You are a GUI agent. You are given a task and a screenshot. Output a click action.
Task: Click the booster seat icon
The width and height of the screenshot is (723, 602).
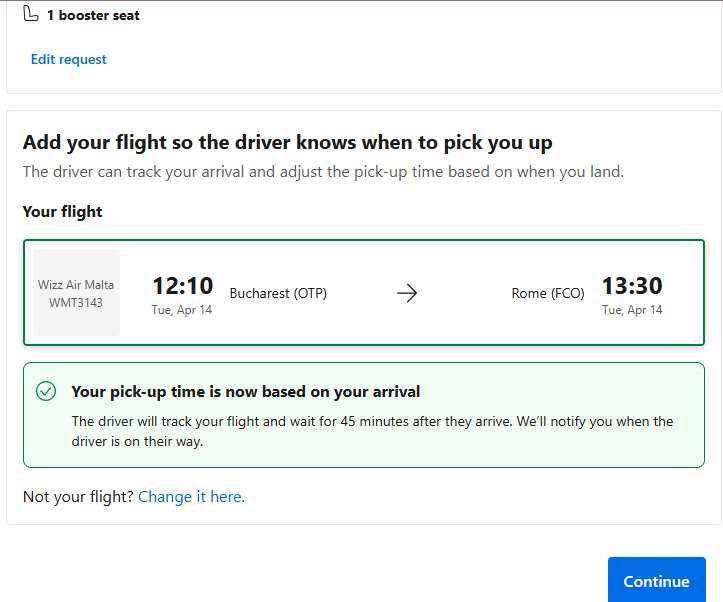[31, 14]
